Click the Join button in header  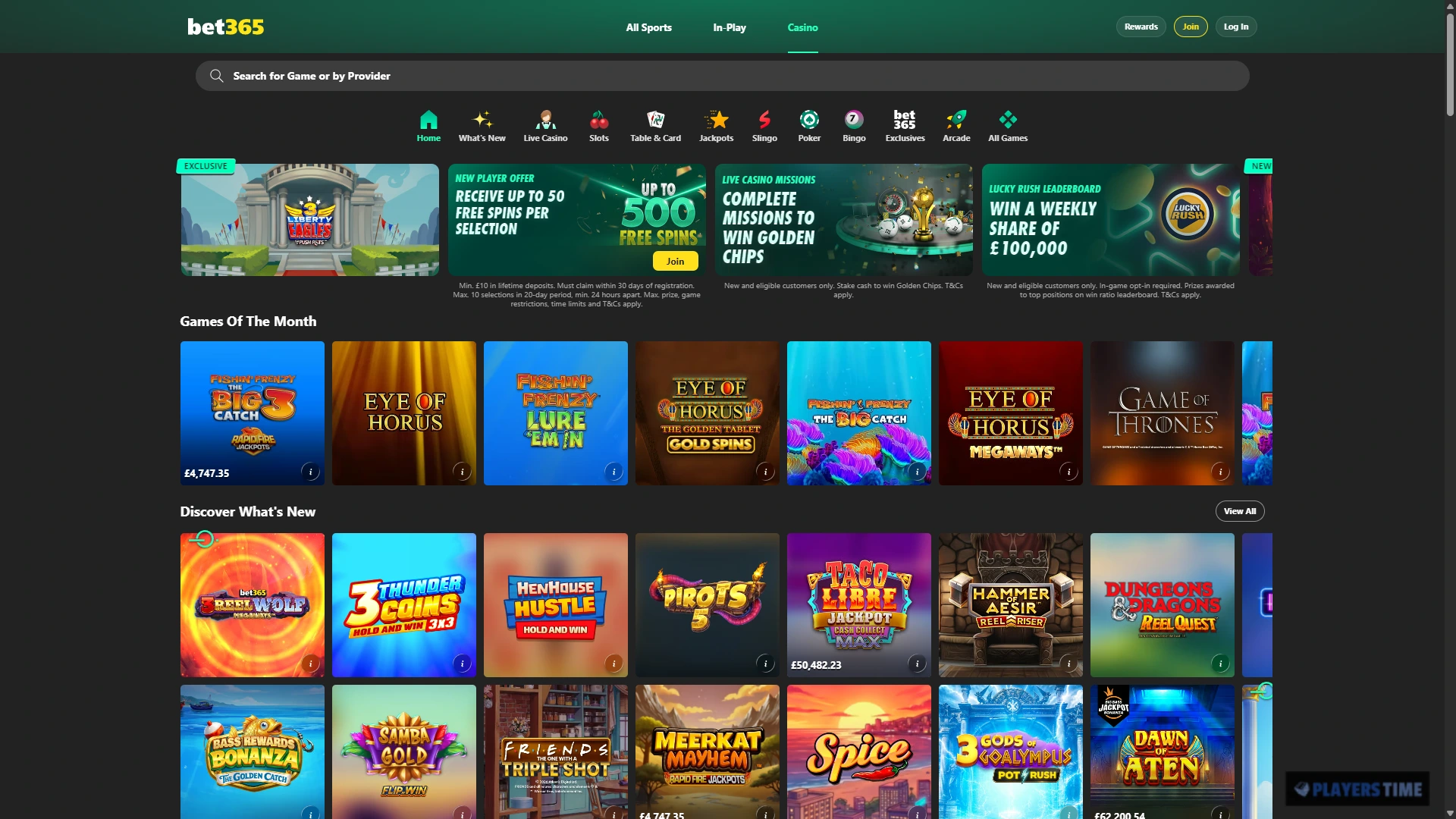point(1191,27)
